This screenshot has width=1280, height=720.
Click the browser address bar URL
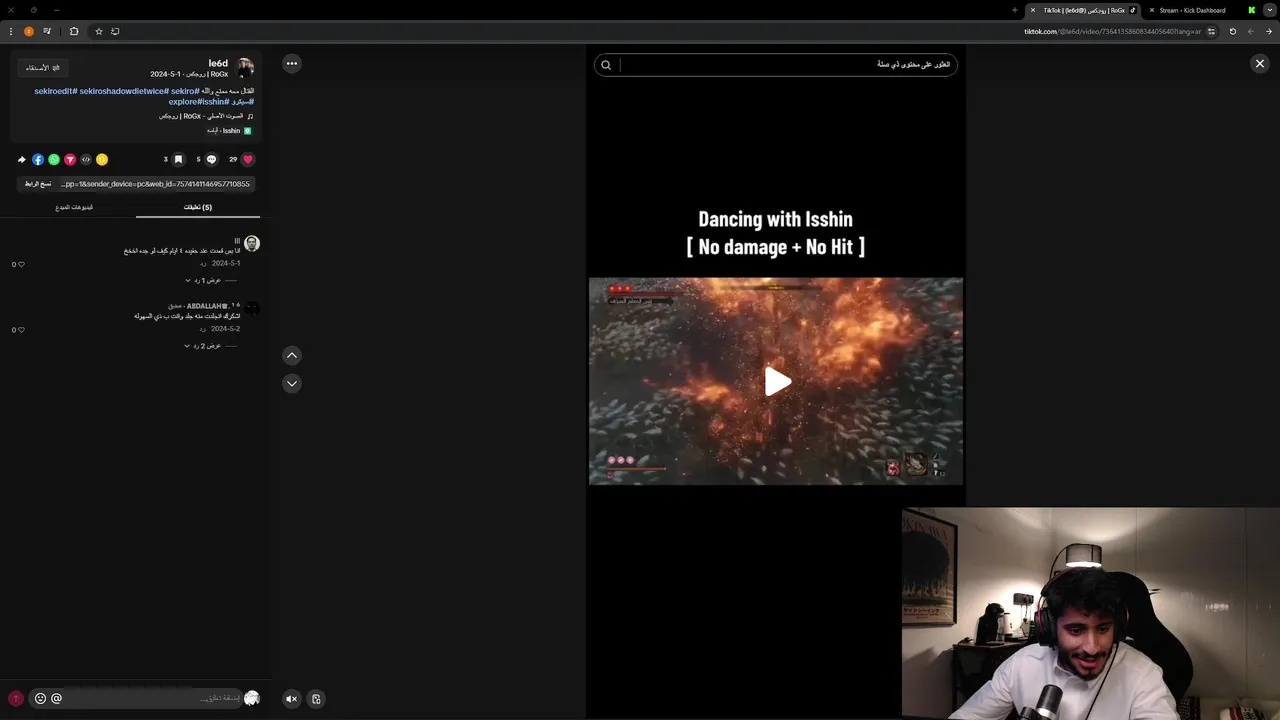coord(1111,31)
